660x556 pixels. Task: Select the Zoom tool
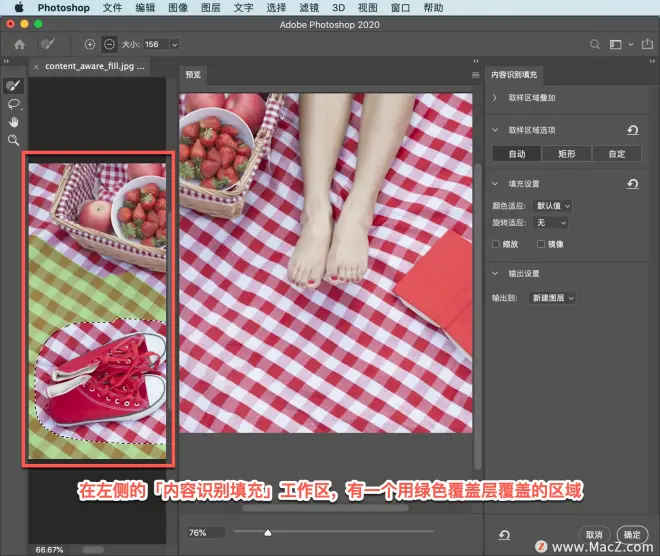pos(13,140)
